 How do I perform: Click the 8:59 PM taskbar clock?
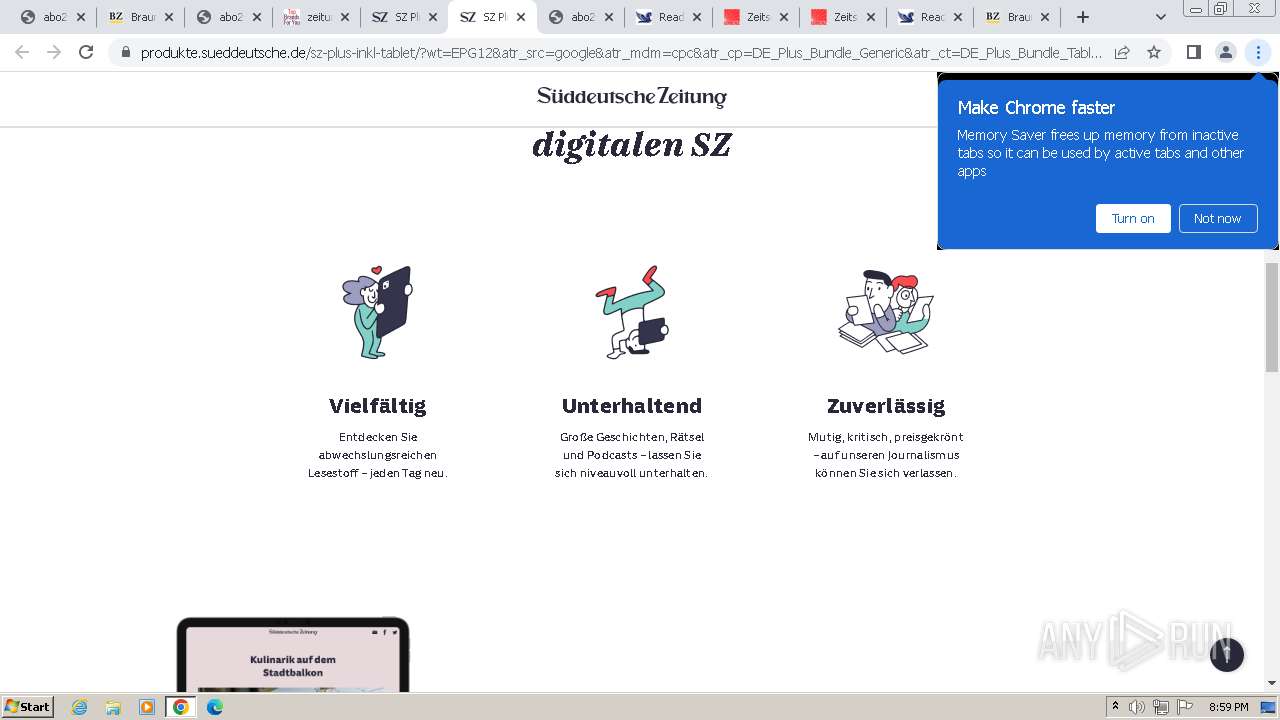click(x=1228, y=707)
